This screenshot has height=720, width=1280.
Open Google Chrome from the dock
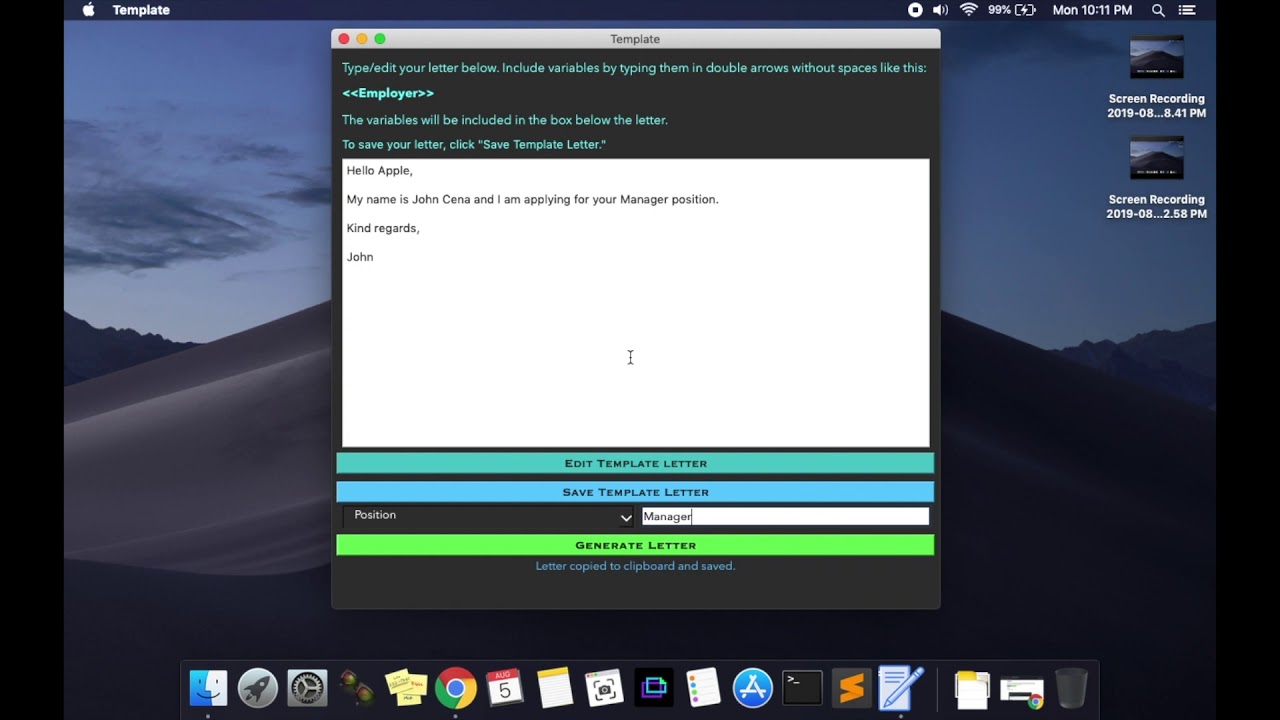click(455, 688)
